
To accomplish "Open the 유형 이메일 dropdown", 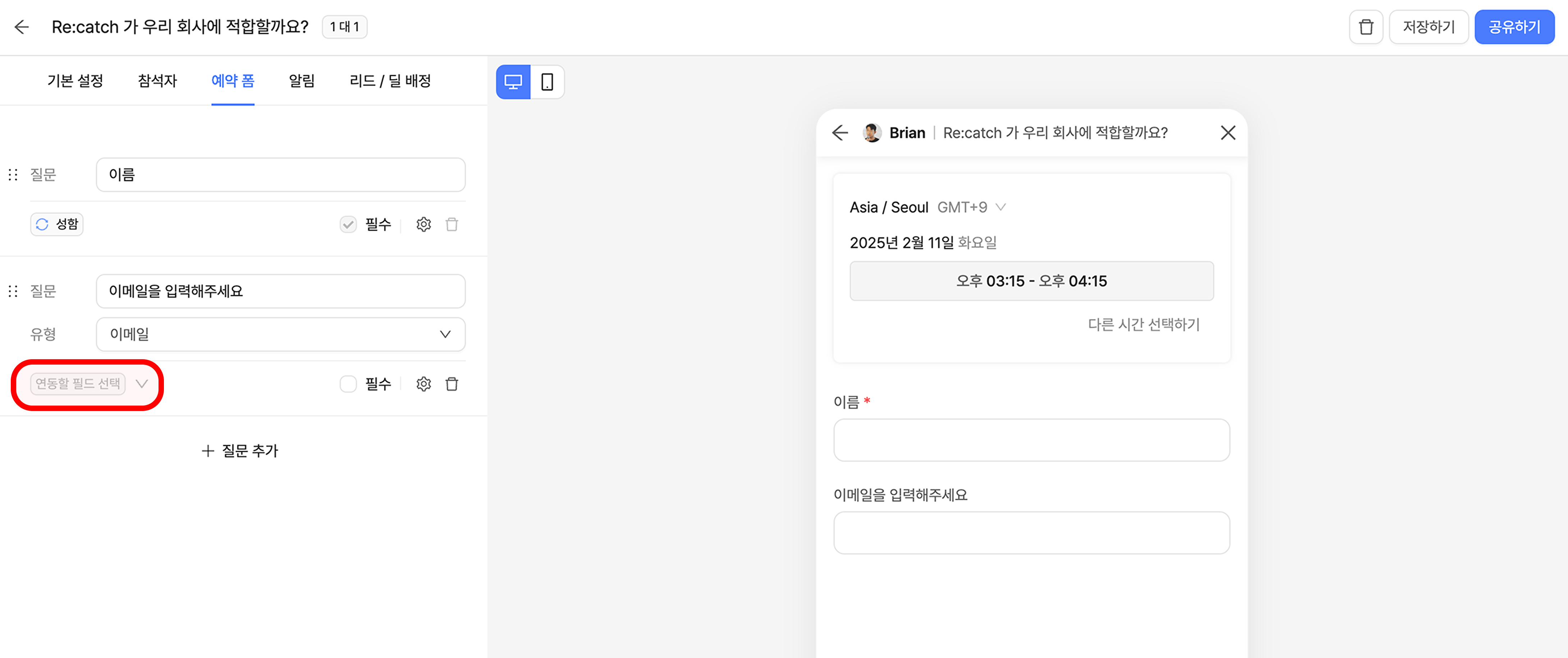I will [x=281, y=334].
